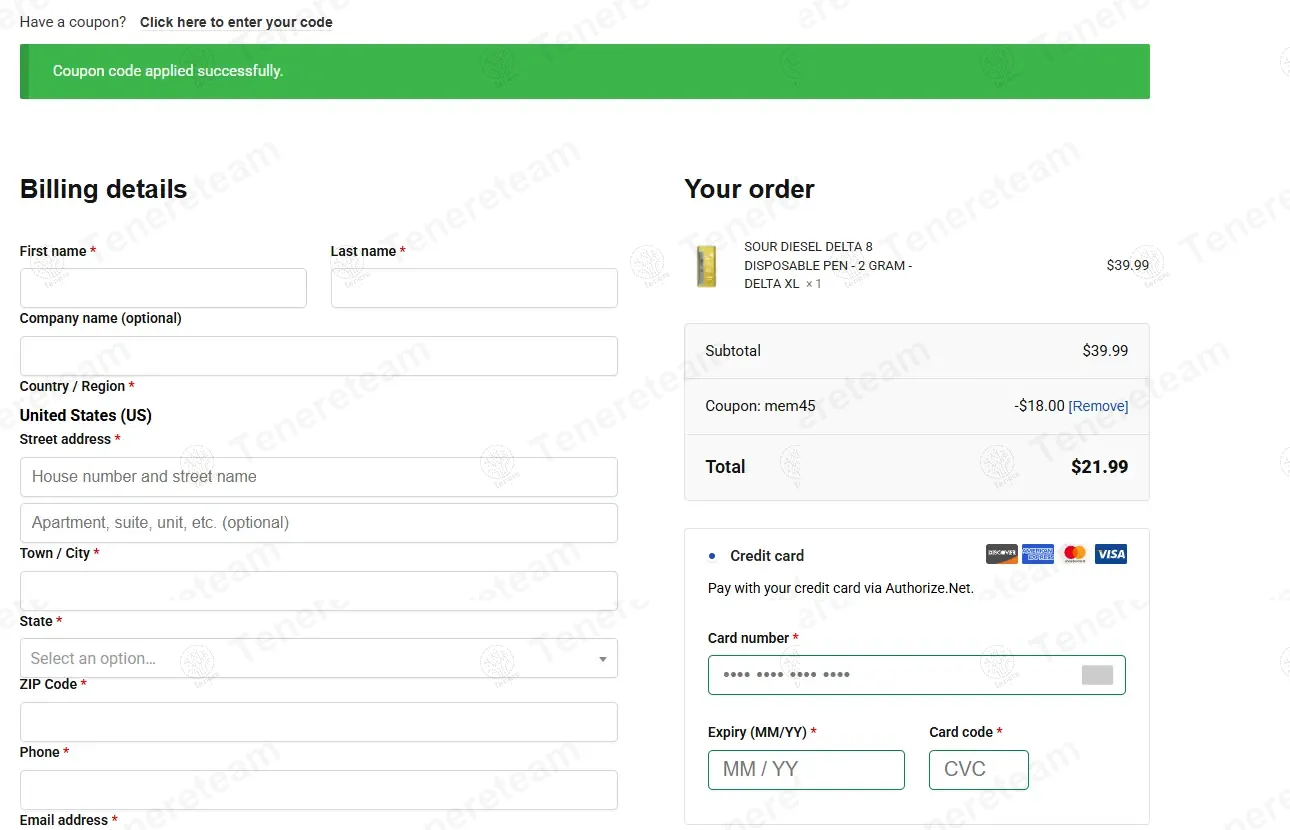Click the Visa card logo

coord(1110,554)
